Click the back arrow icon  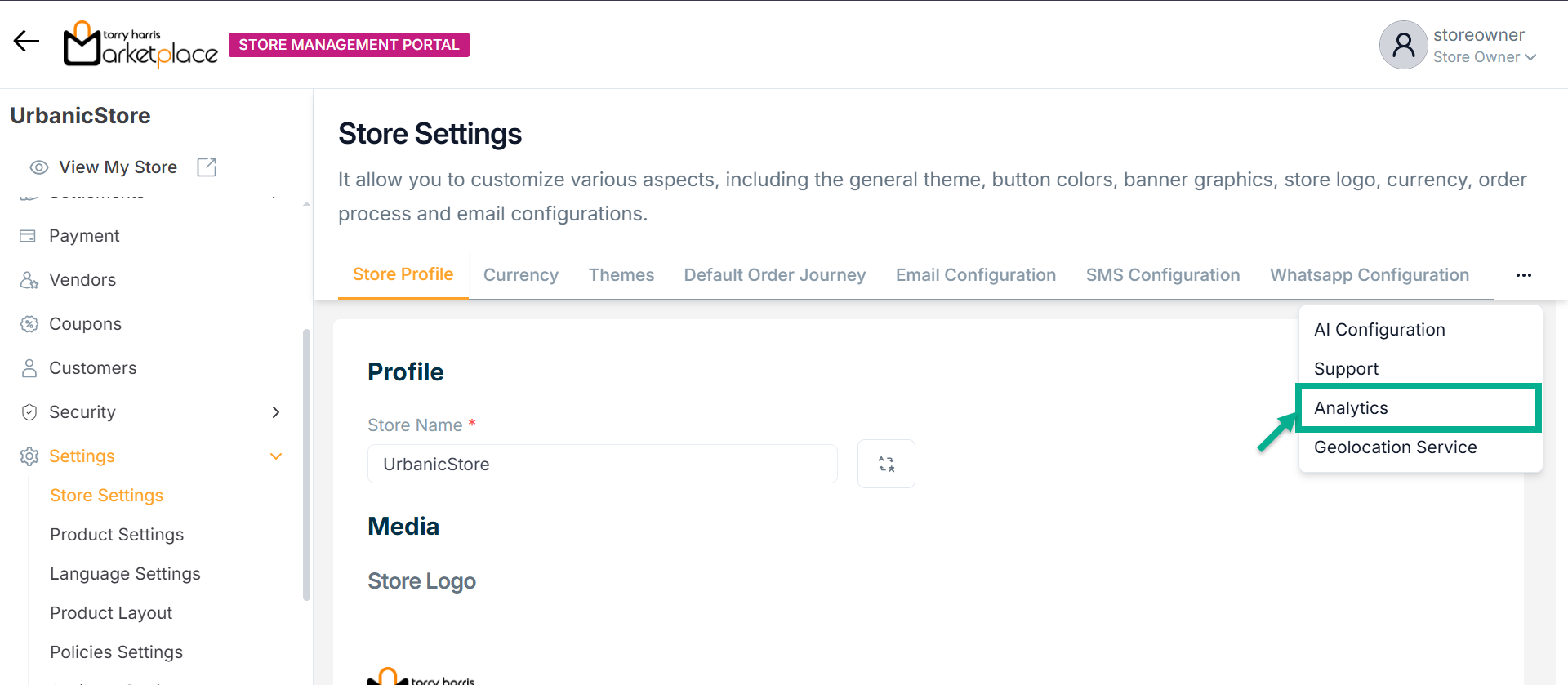[26, 42]
